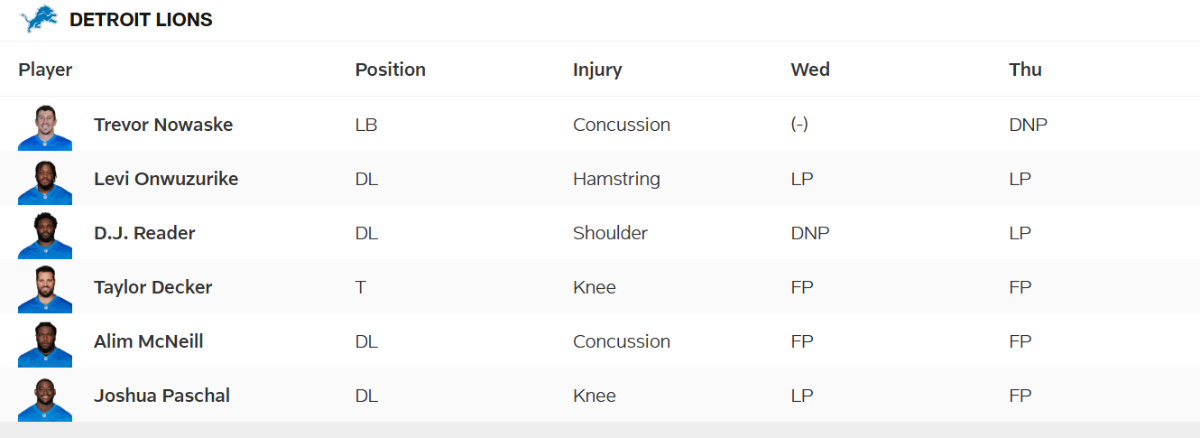Select the Joshua Paschal player name

[162, 395]
